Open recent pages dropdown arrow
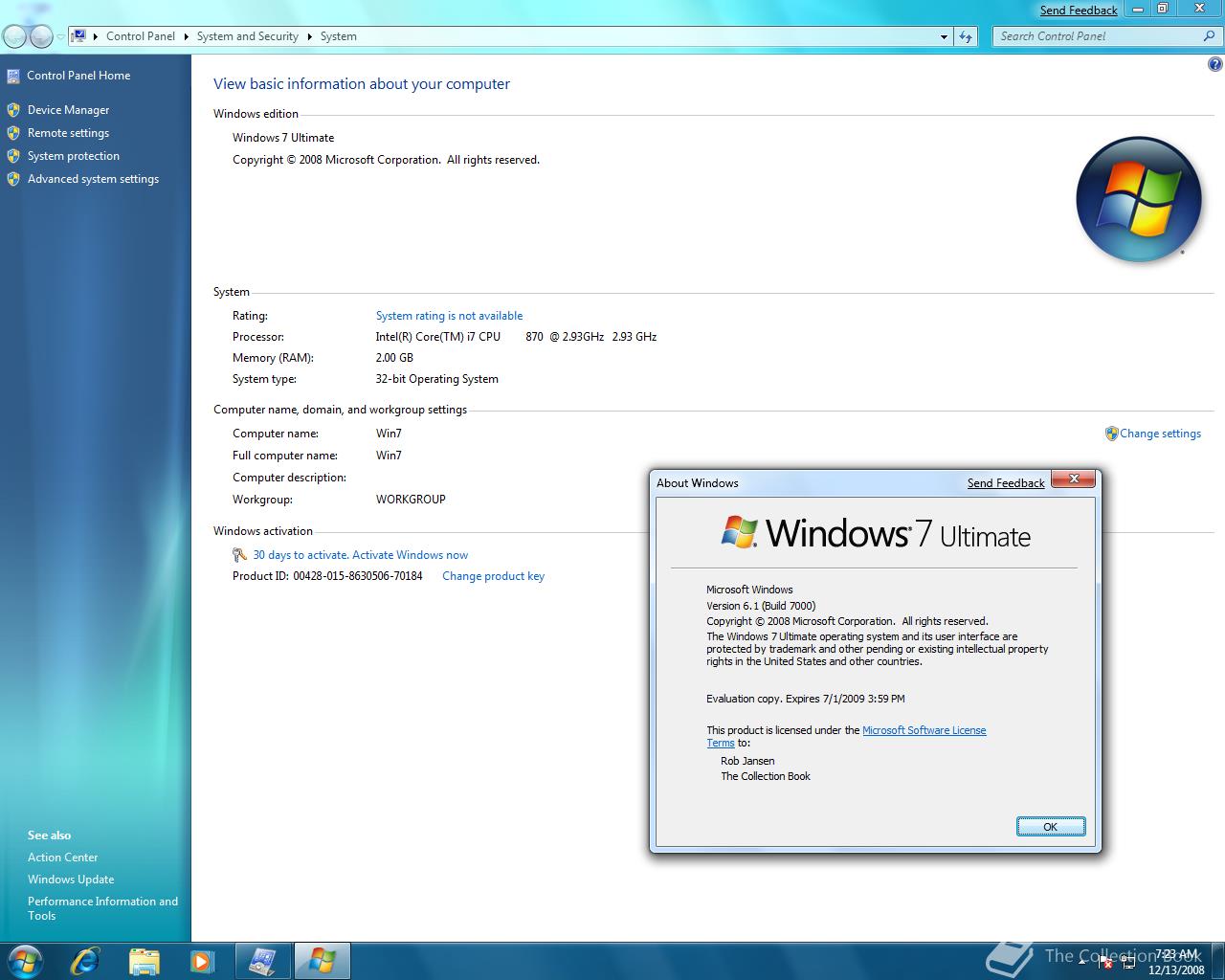 [x=60, y=36]
